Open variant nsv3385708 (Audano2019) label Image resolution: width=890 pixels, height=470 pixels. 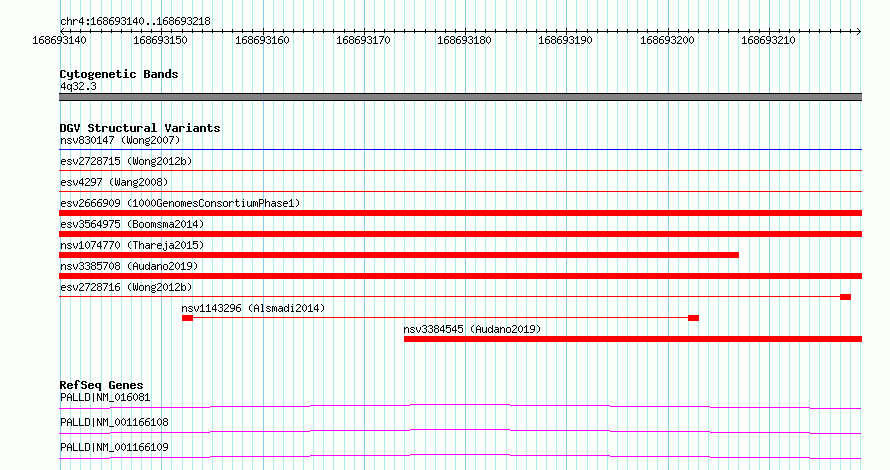tap(129, 266)
